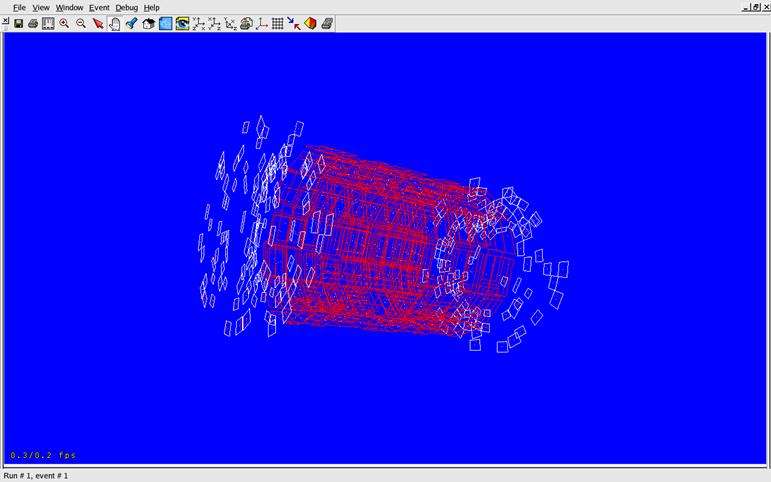Toggle the blue square display icon
771x482 pixels.
click(x=166, y=23)
